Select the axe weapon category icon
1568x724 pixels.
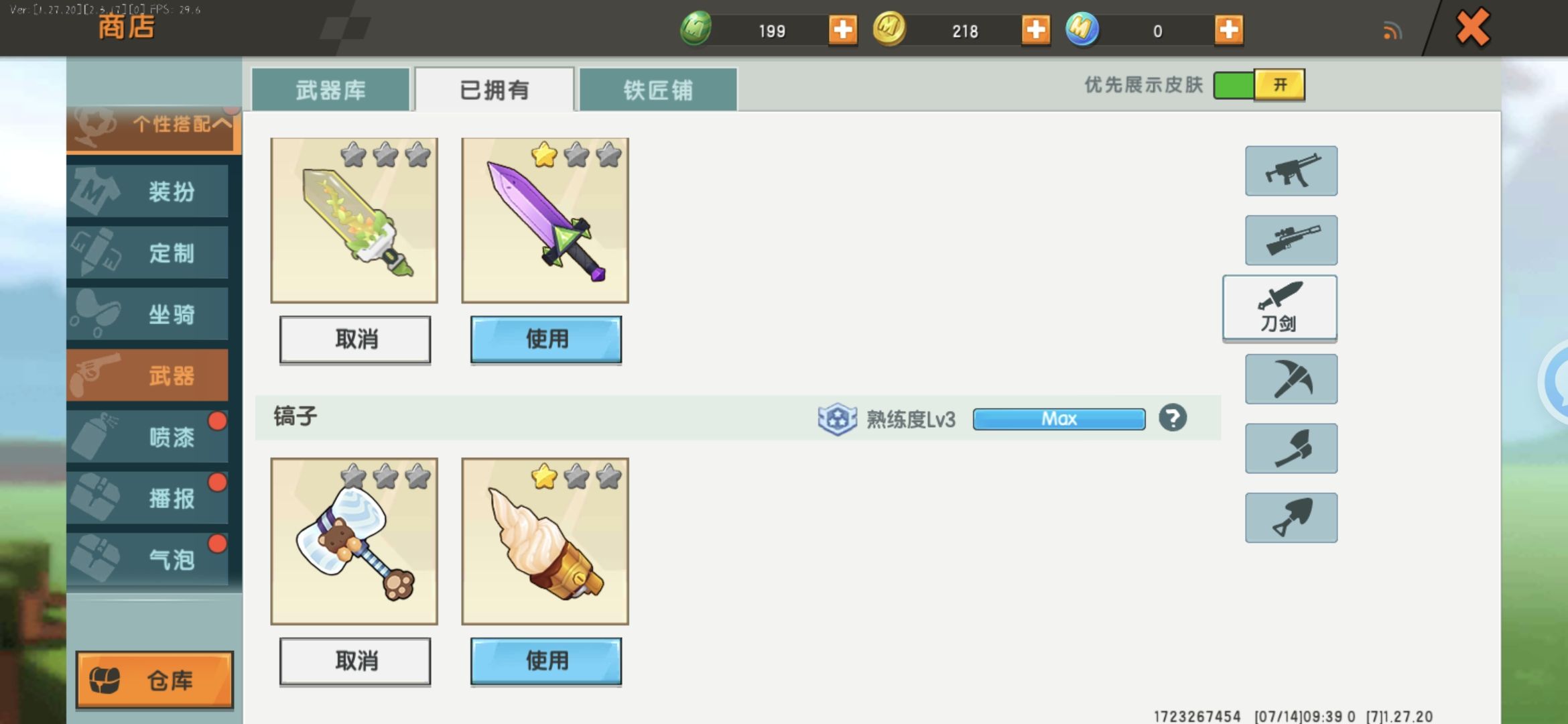[1291, 448]
